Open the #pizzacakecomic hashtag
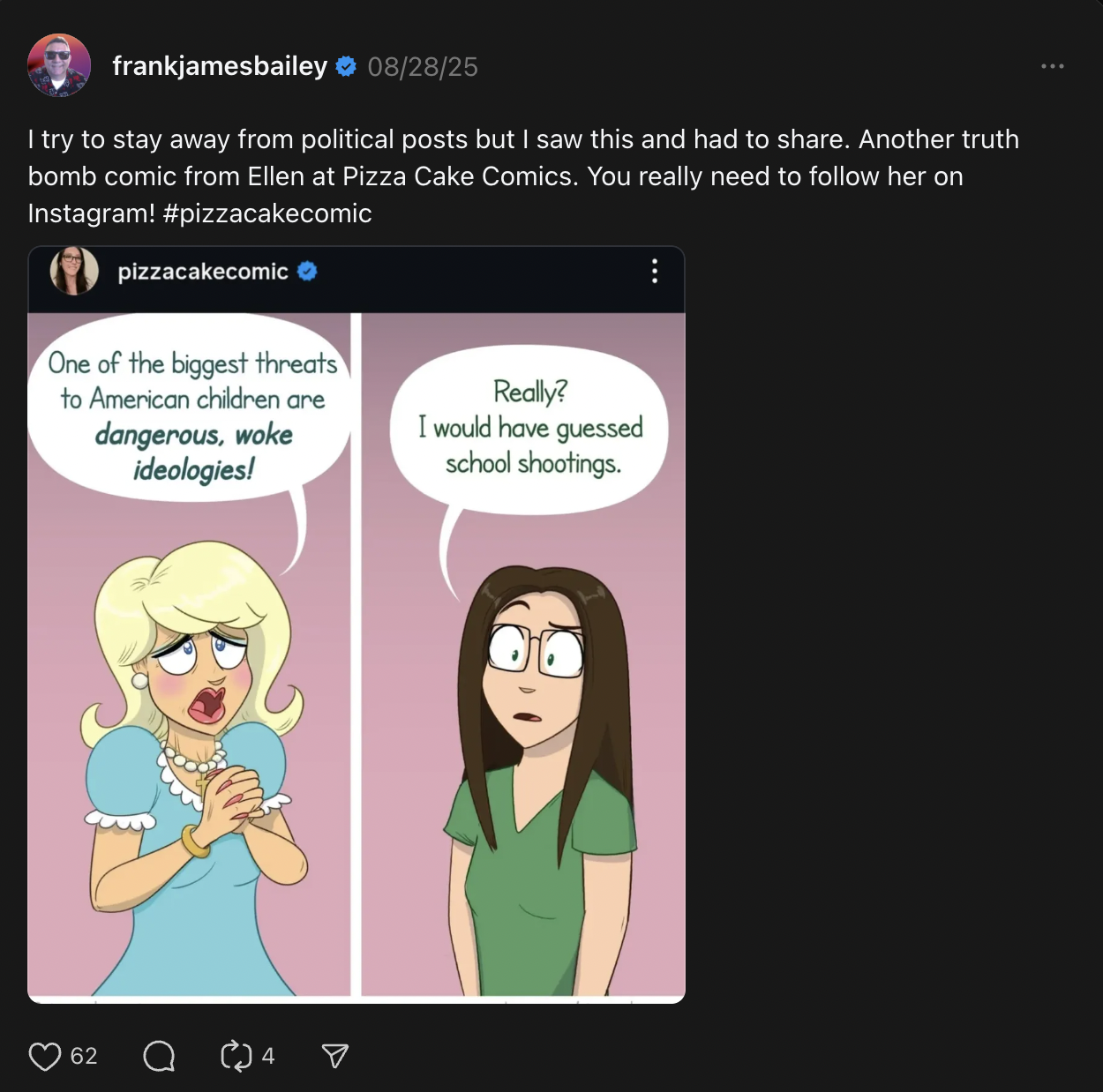 click(x=267, y=213)
